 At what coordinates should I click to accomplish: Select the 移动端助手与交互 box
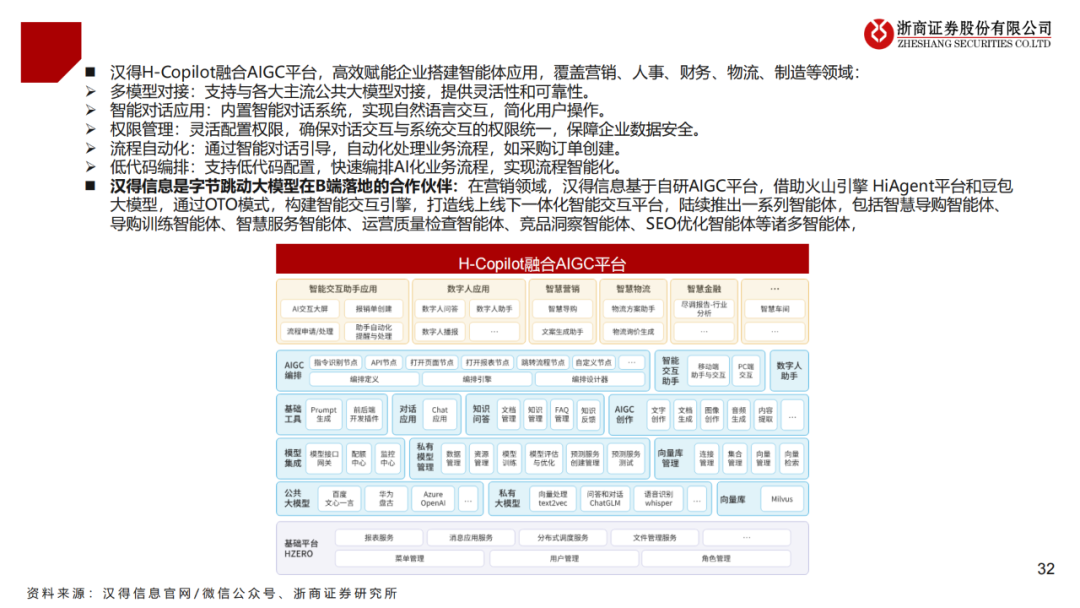708,371
